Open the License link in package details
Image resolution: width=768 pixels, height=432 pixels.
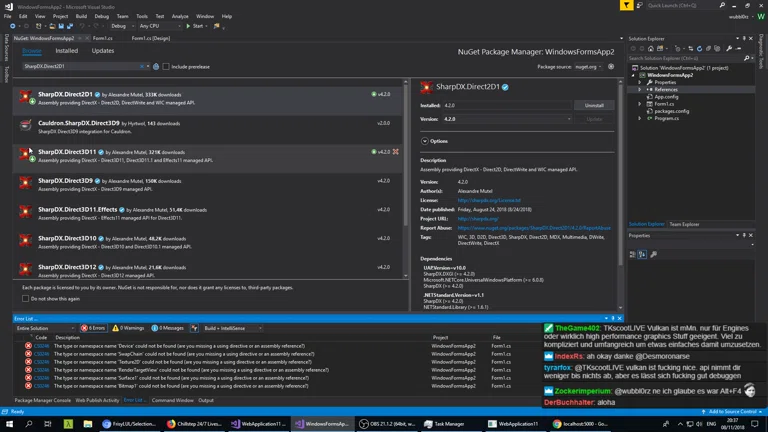489,200
